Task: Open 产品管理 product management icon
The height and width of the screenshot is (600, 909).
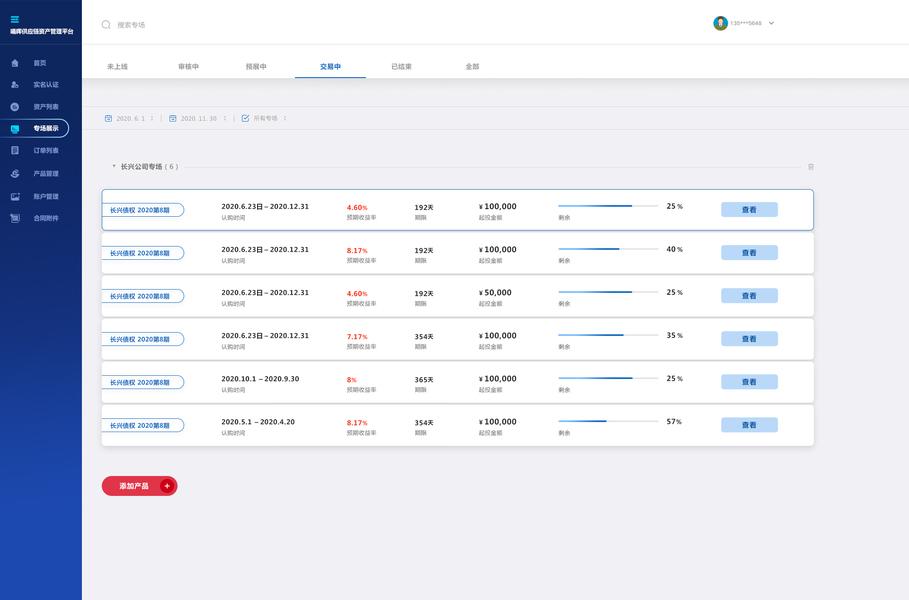Action: coord(15,173)
